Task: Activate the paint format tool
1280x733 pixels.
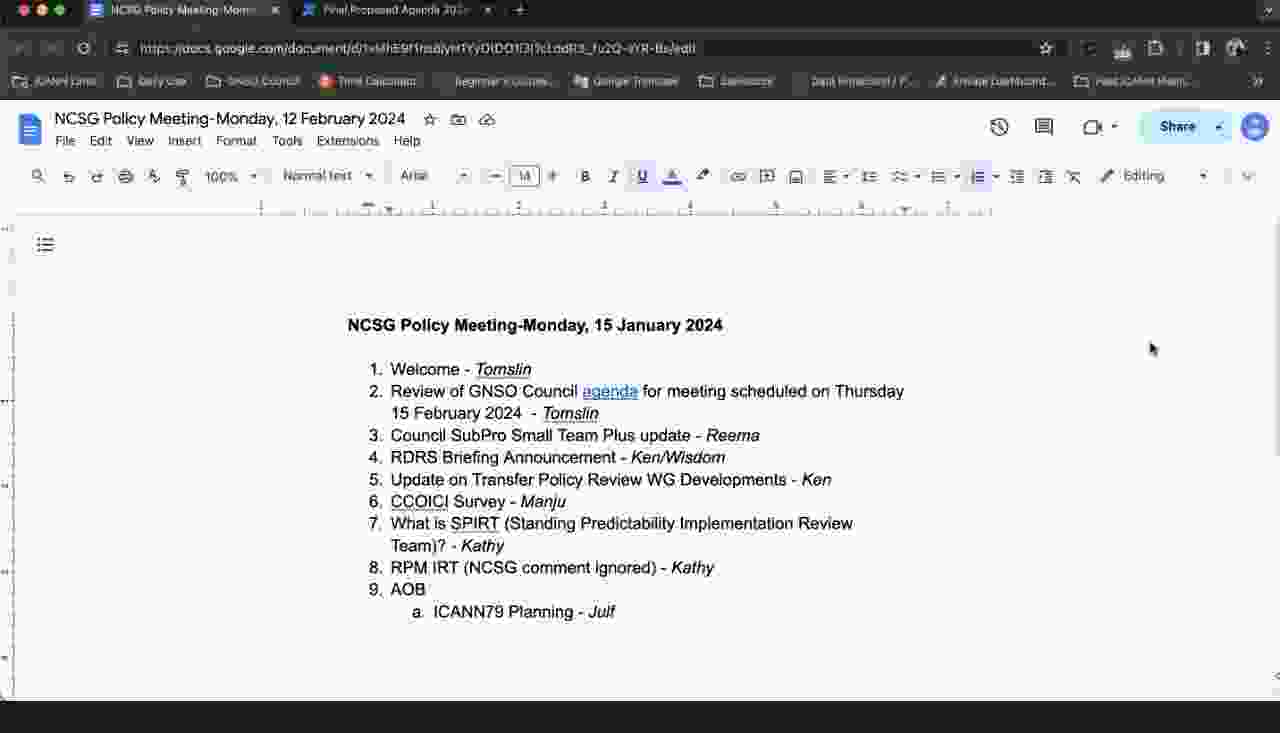Action: point(182,176)
